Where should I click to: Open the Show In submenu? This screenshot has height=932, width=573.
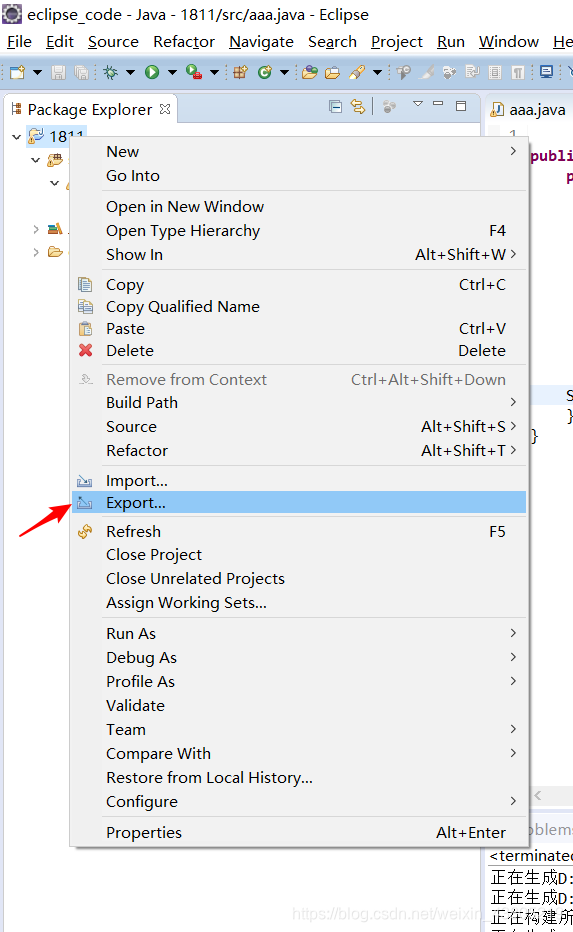click(x=299, y=254)
